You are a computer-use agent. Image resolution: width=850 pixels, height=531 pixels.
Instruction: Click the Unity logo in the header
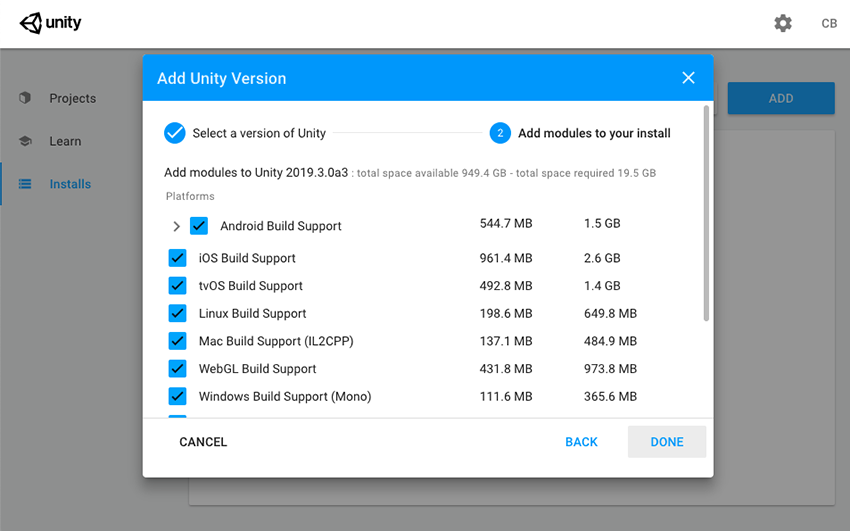[x=50, y=23]
